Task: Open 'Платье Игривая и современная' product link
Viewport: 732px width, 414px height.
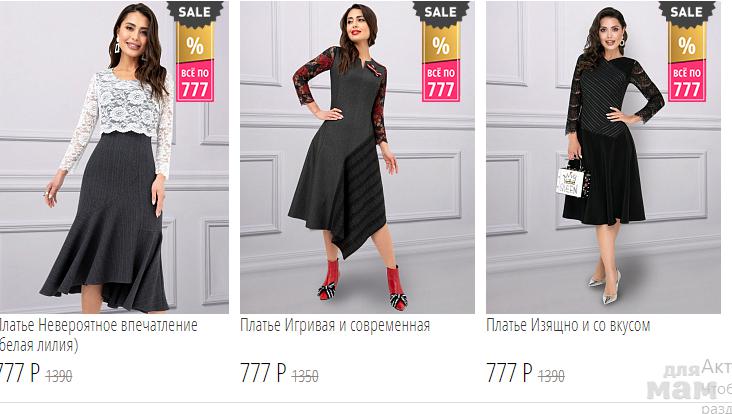Action: pyautogui.click(x=335, y=325)
